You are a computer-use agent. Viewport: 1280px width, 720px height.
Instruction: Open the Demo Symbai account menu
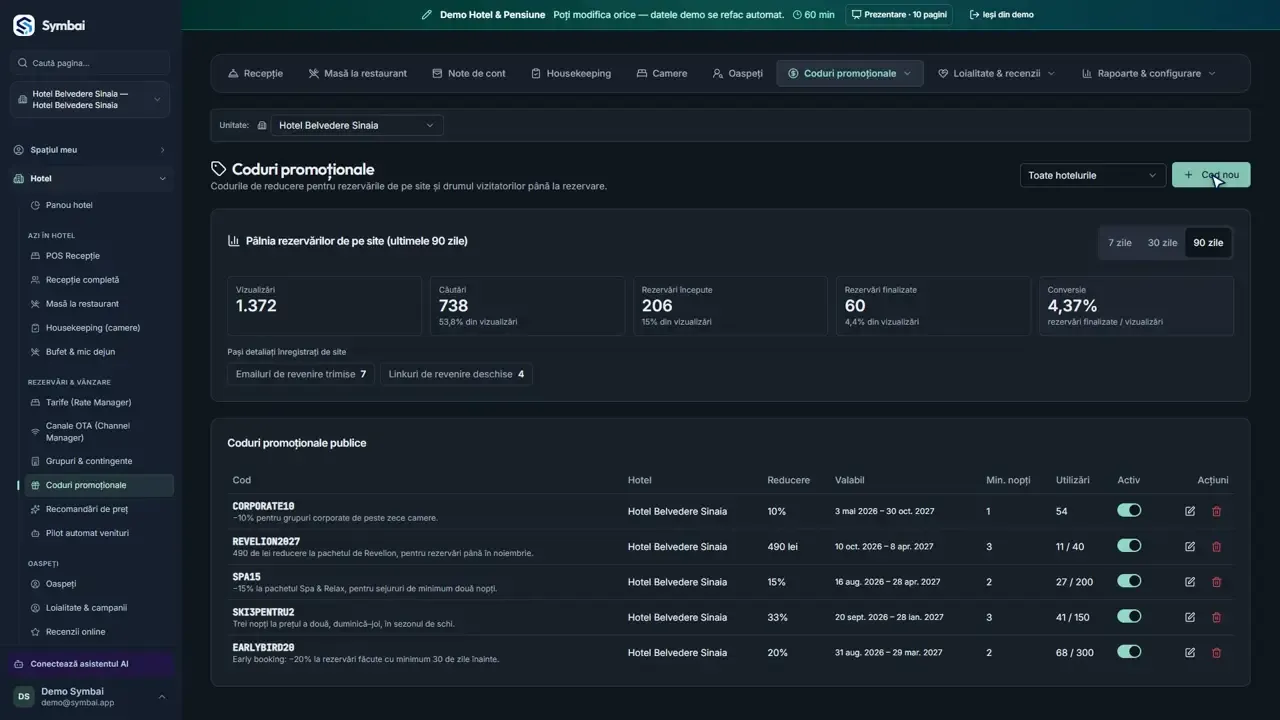coord(90,697)
